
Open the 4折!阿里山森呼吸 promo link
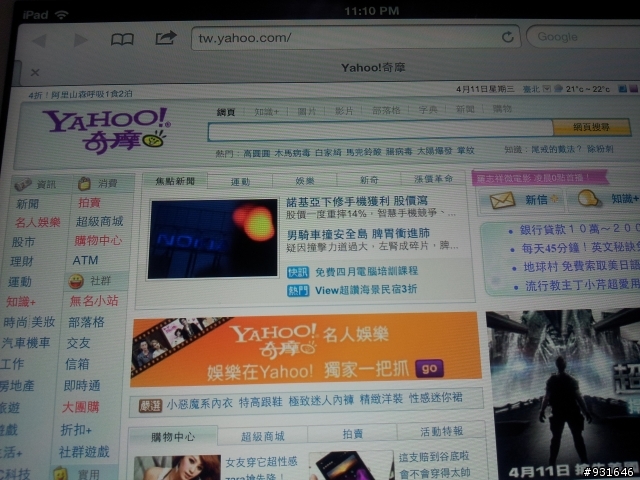click(80, 95)
